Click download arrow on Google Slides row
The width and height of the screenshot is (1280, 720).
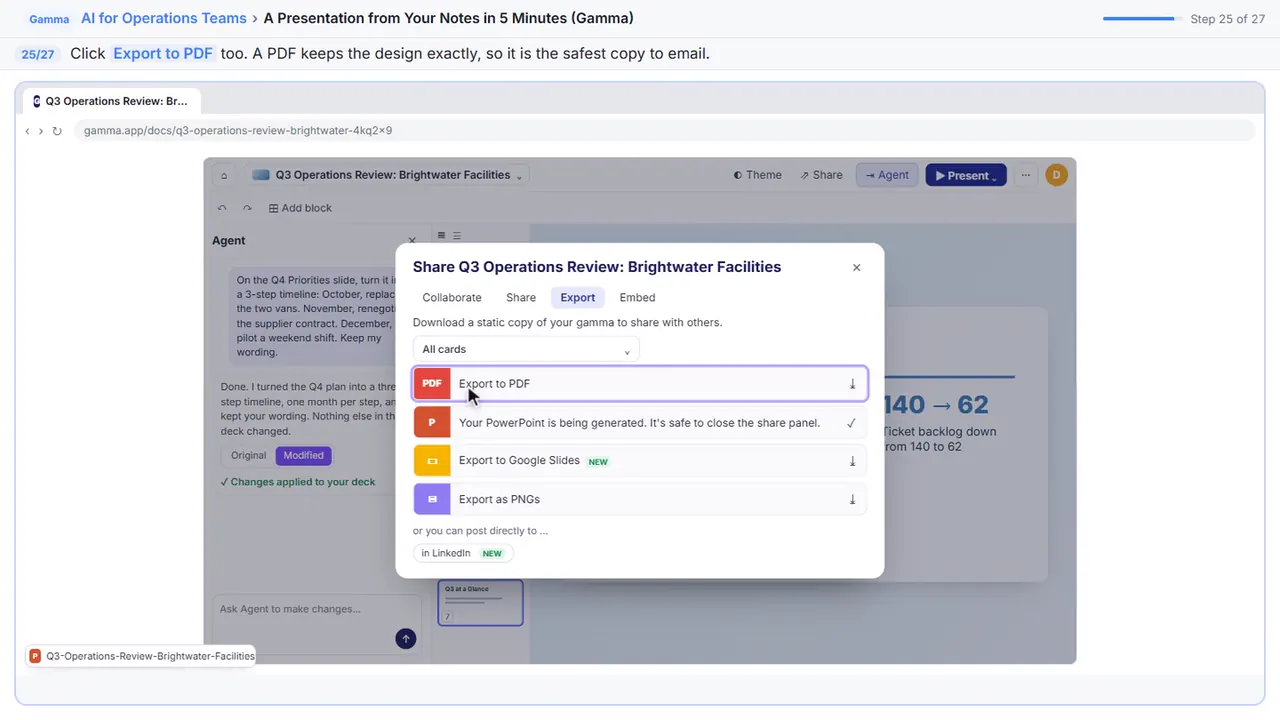(x=852, y=461)
